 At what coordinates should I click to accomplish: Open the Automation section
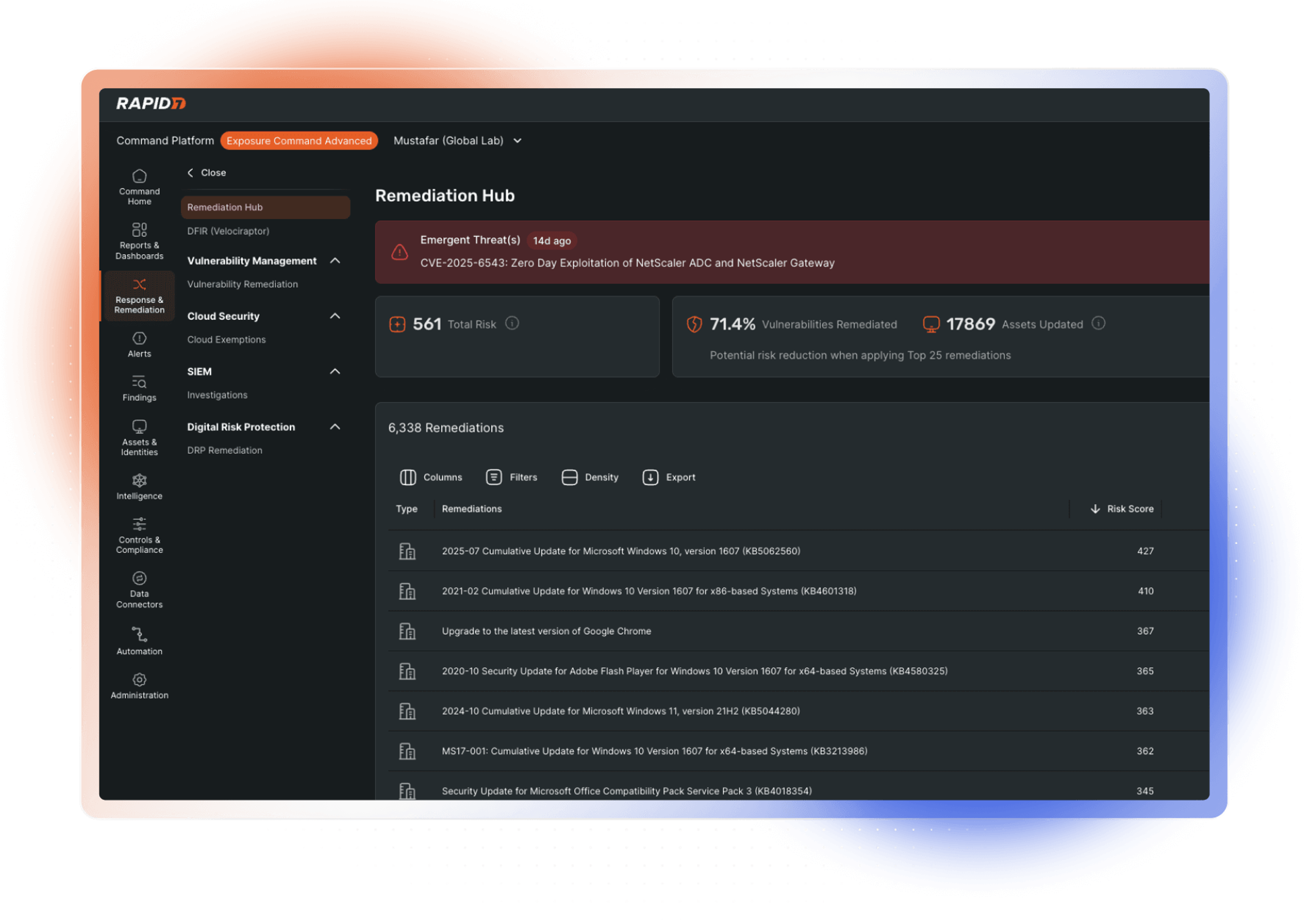click(x=140, y=641)
